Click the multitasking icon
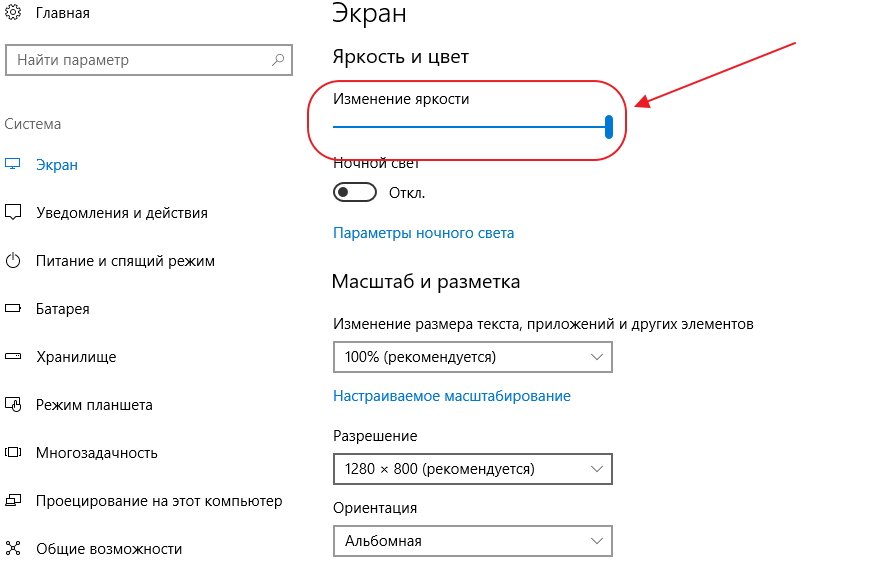Screen dimensions: 869x573 [14, 452]
